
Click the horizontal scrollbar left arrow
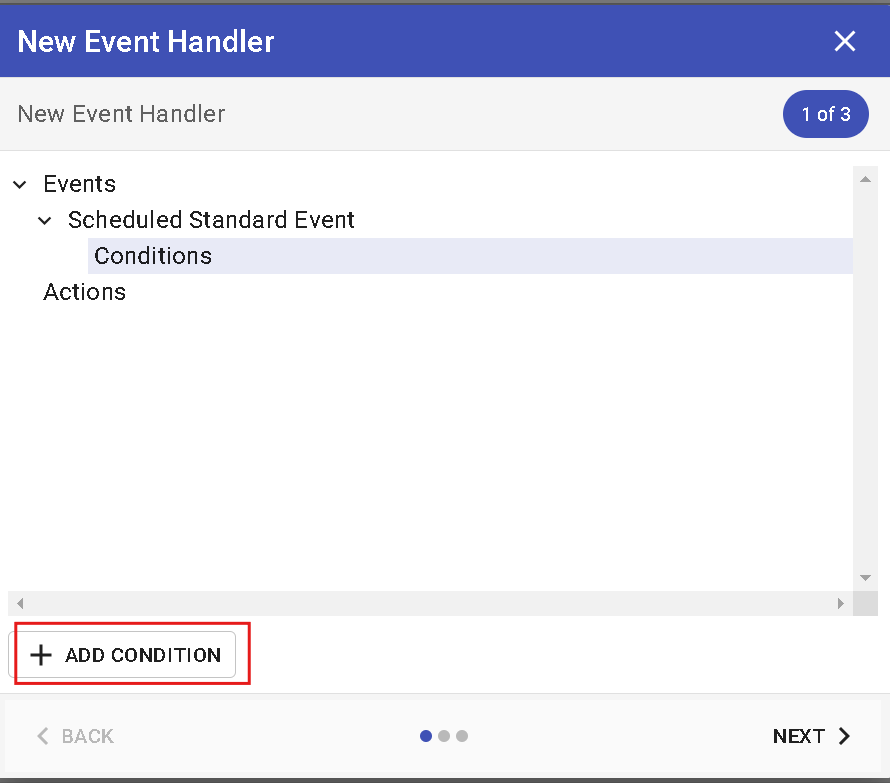20,604
